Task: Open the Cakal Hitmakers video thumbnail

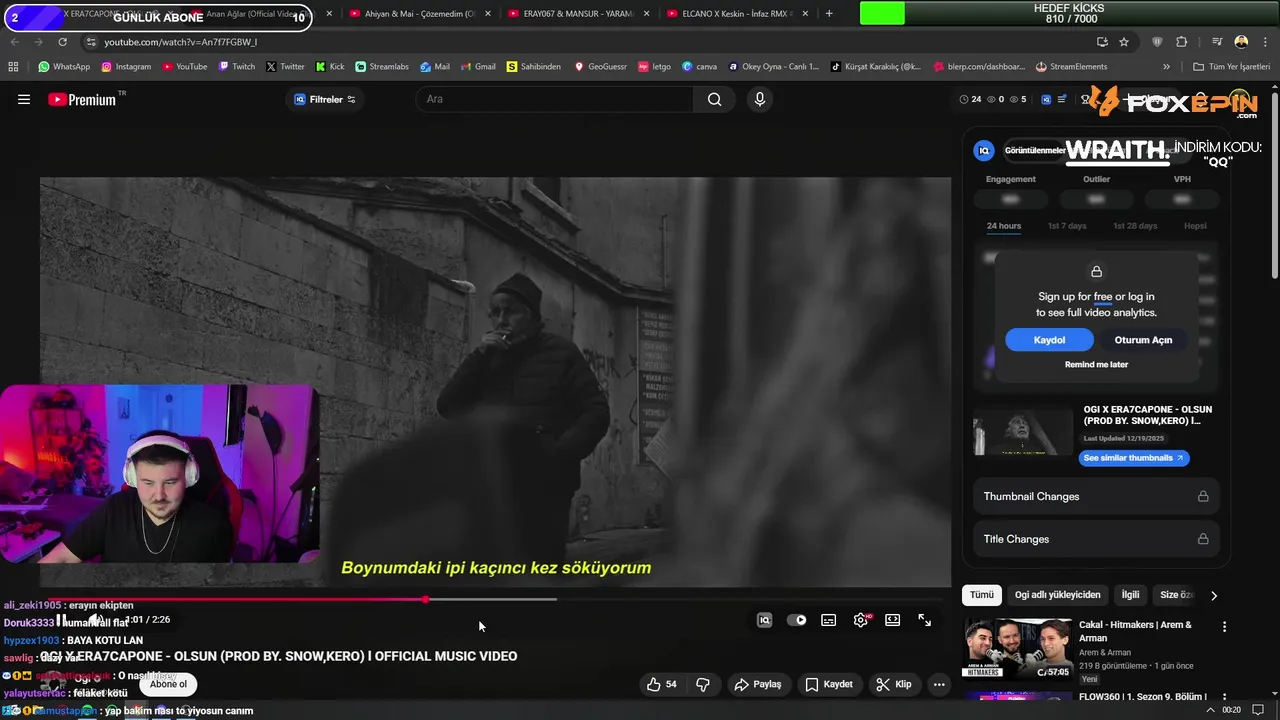Action: 1017,648
